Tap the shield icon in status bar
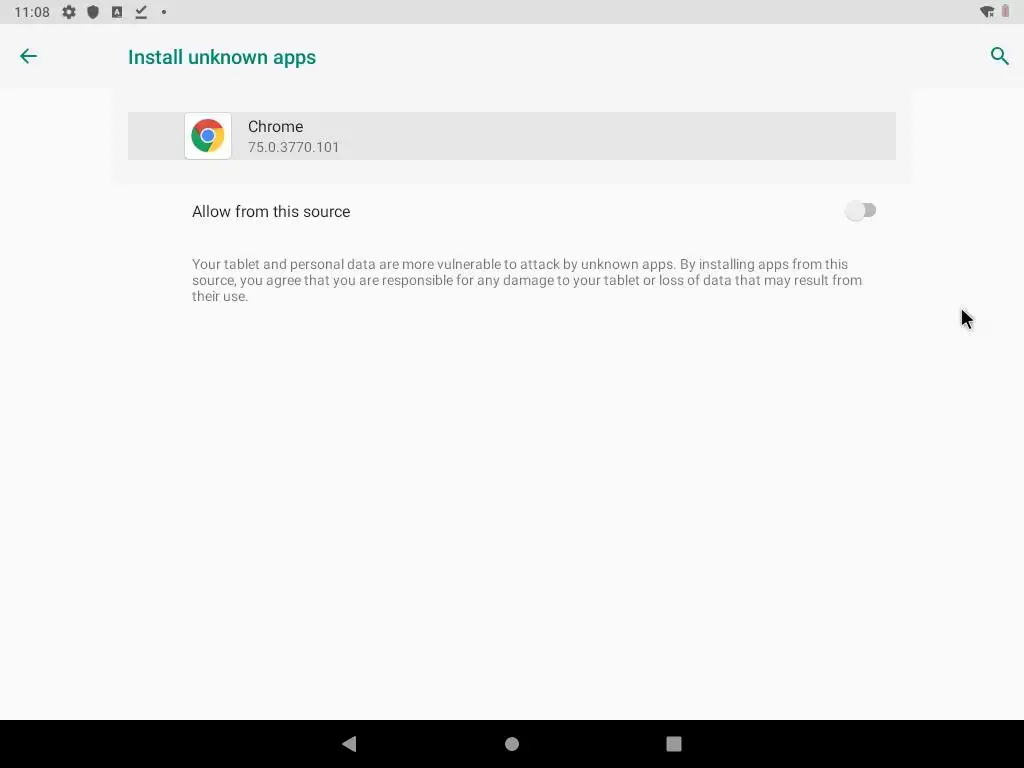Screen dimensions: 1024x768 [93, 12]
